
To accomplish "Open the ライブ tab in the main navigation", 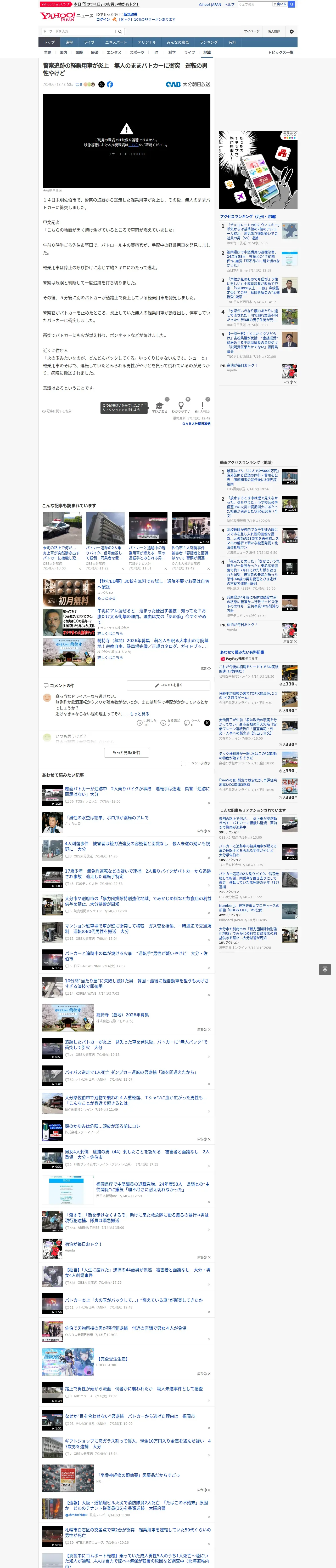I will [x=89, y=43].
